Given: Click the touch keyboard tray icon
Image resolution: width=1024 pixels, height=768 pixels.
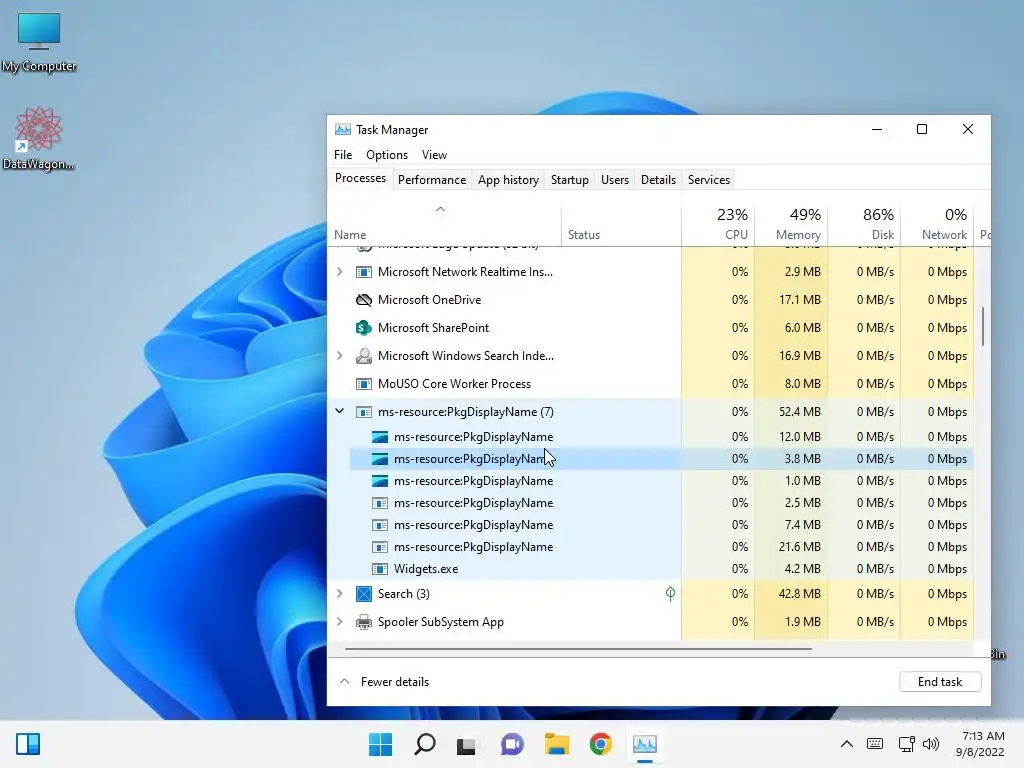Looking at the screenshot, I should click(x=875, y=744).
